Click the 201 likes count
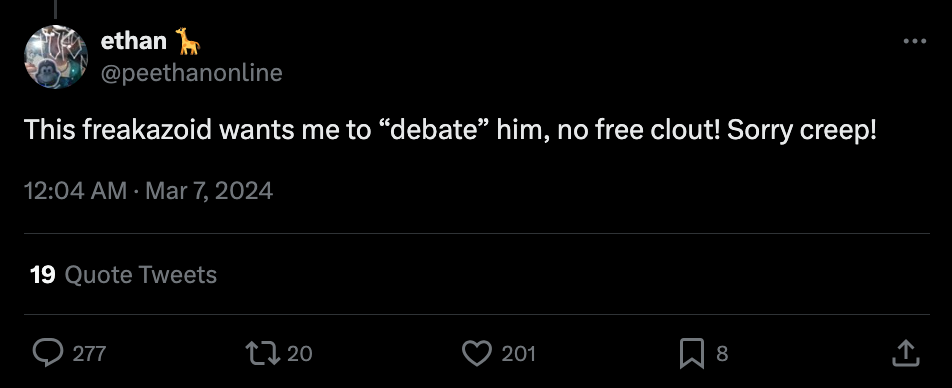This screenshot has width=952, height=388. tap(518, 353)
